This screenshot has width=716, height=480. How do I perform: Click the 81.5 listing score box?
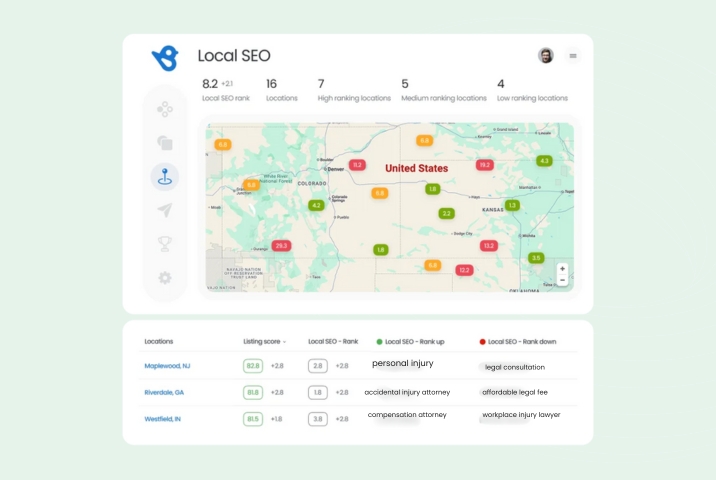click(253, 419)
